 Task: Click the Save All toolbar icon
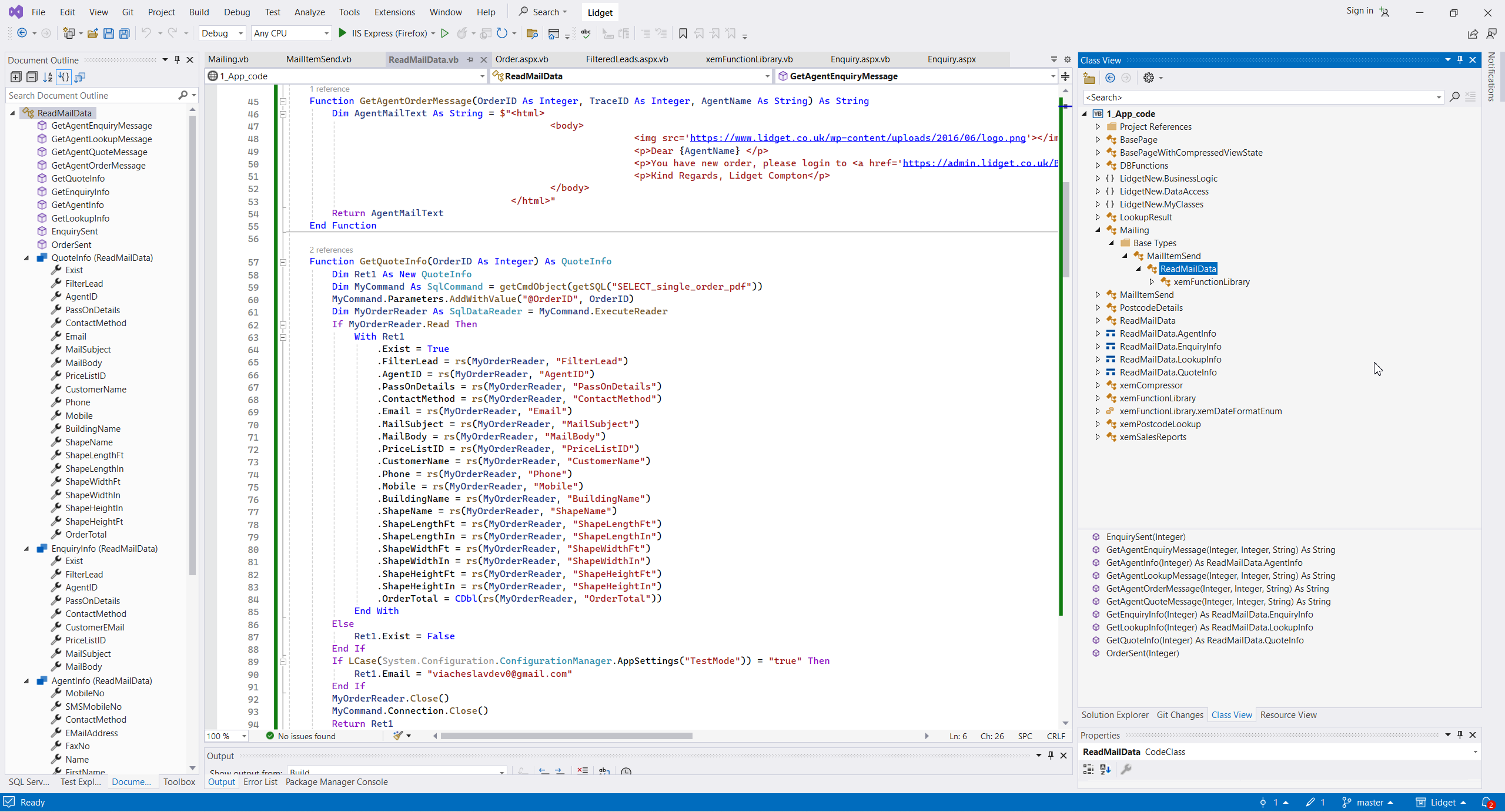[x=124, y=33]
